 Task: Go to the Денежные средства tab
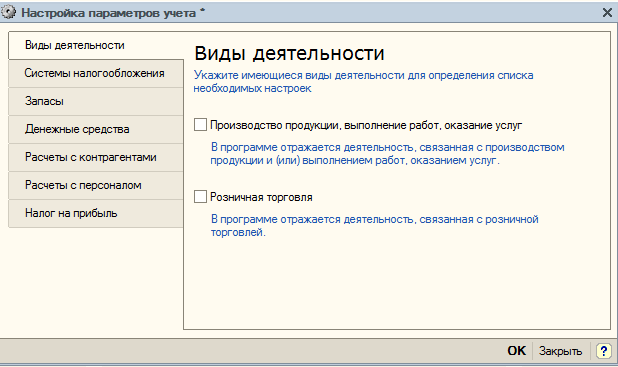(x=96, y=129)
